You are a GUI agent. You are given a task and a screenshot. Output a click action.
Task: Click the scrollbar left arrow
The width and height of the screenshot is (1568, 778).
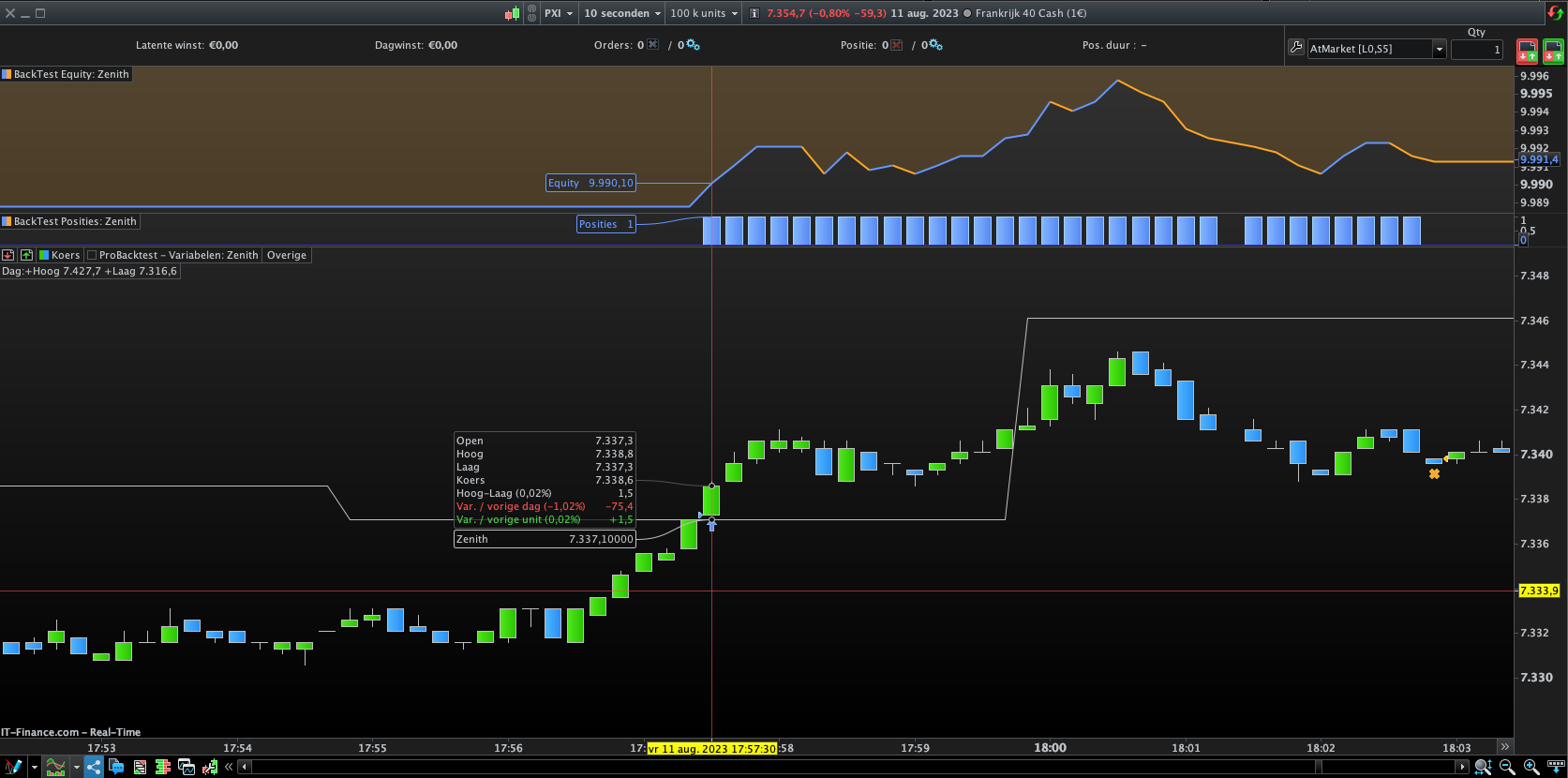(x=245, y=767)
